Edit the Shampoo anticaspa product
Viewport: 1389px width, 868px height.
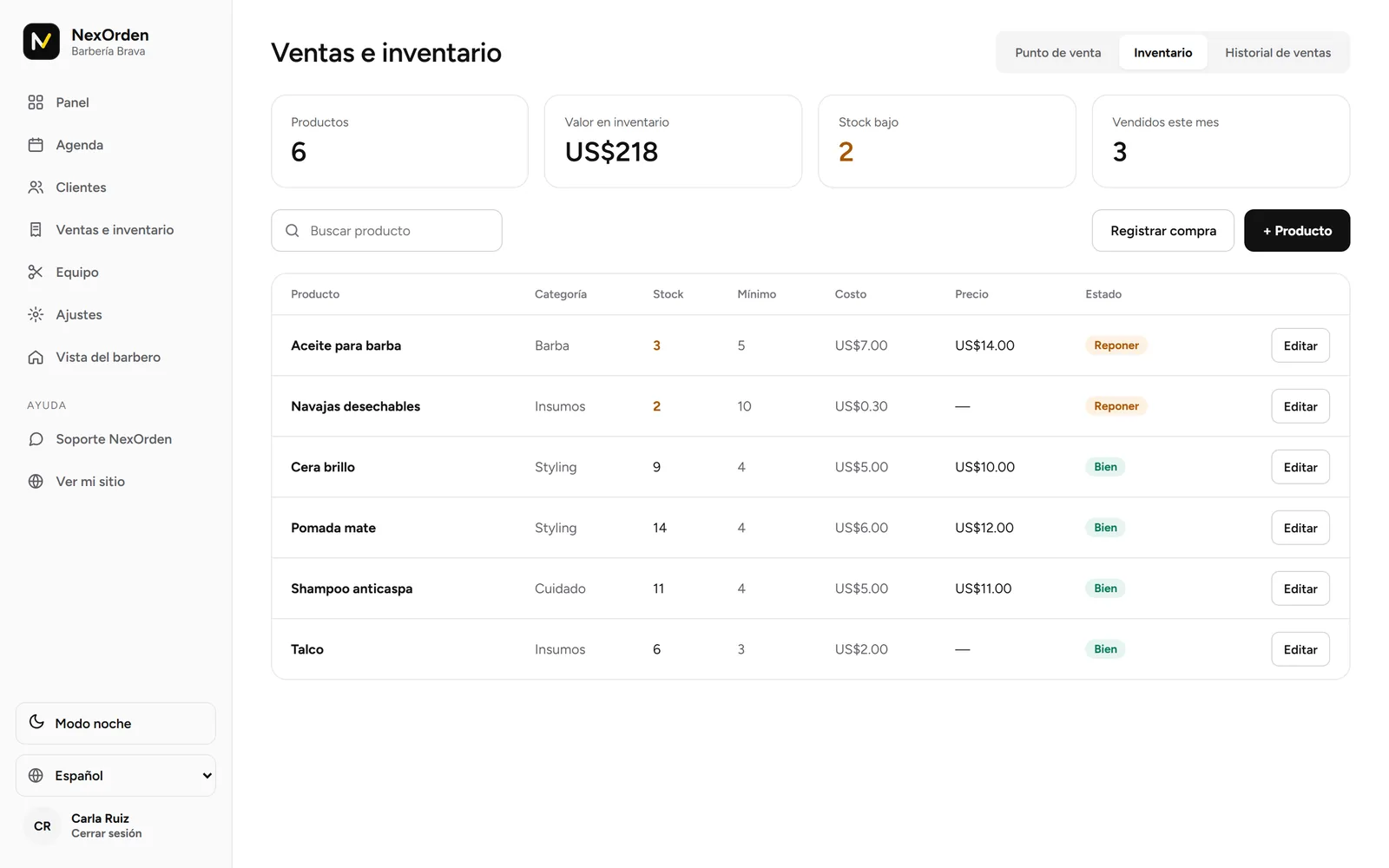tap(1300, 589)
